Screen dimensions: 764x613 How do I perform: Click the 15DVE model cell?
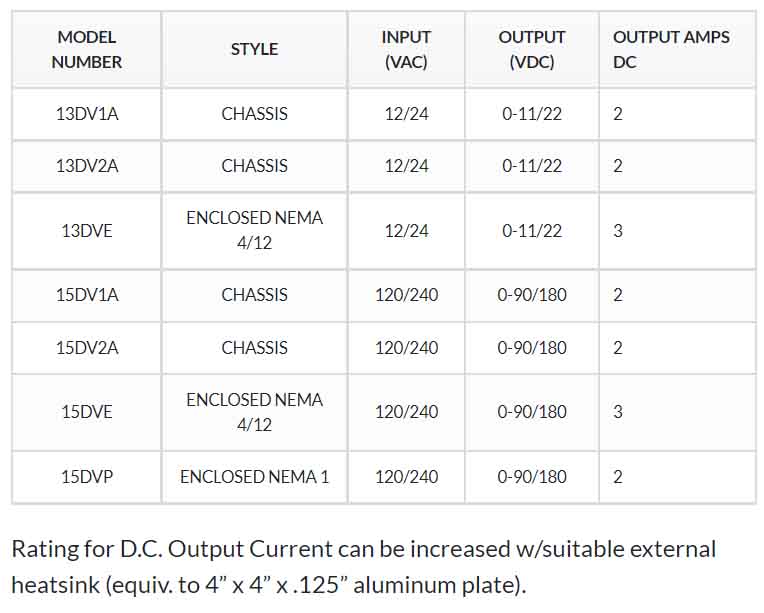click(87, 412)
